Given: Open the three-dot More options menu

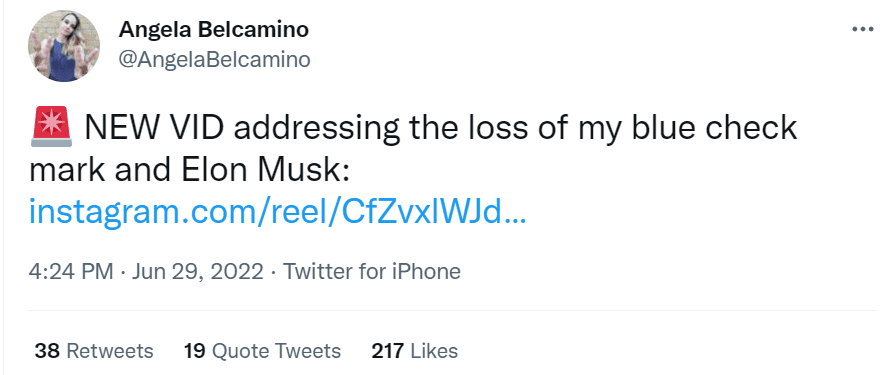Looking at the screenshot, I should click(x=862, y=29).
